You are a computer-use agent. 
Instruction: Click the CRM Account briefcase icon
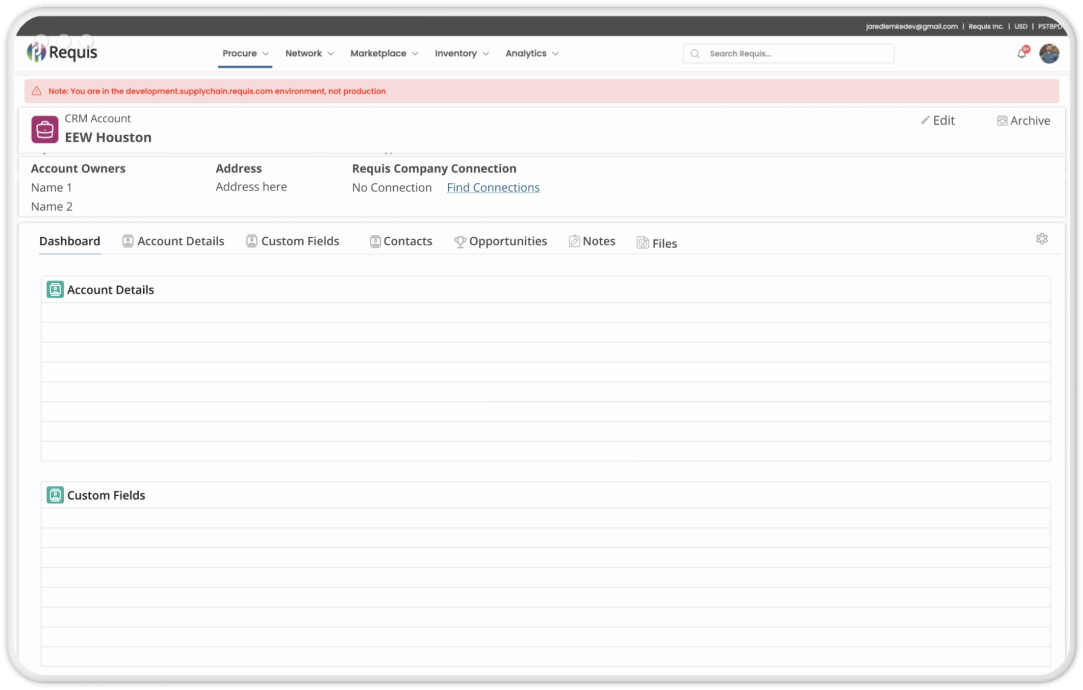tap(45, 129)
